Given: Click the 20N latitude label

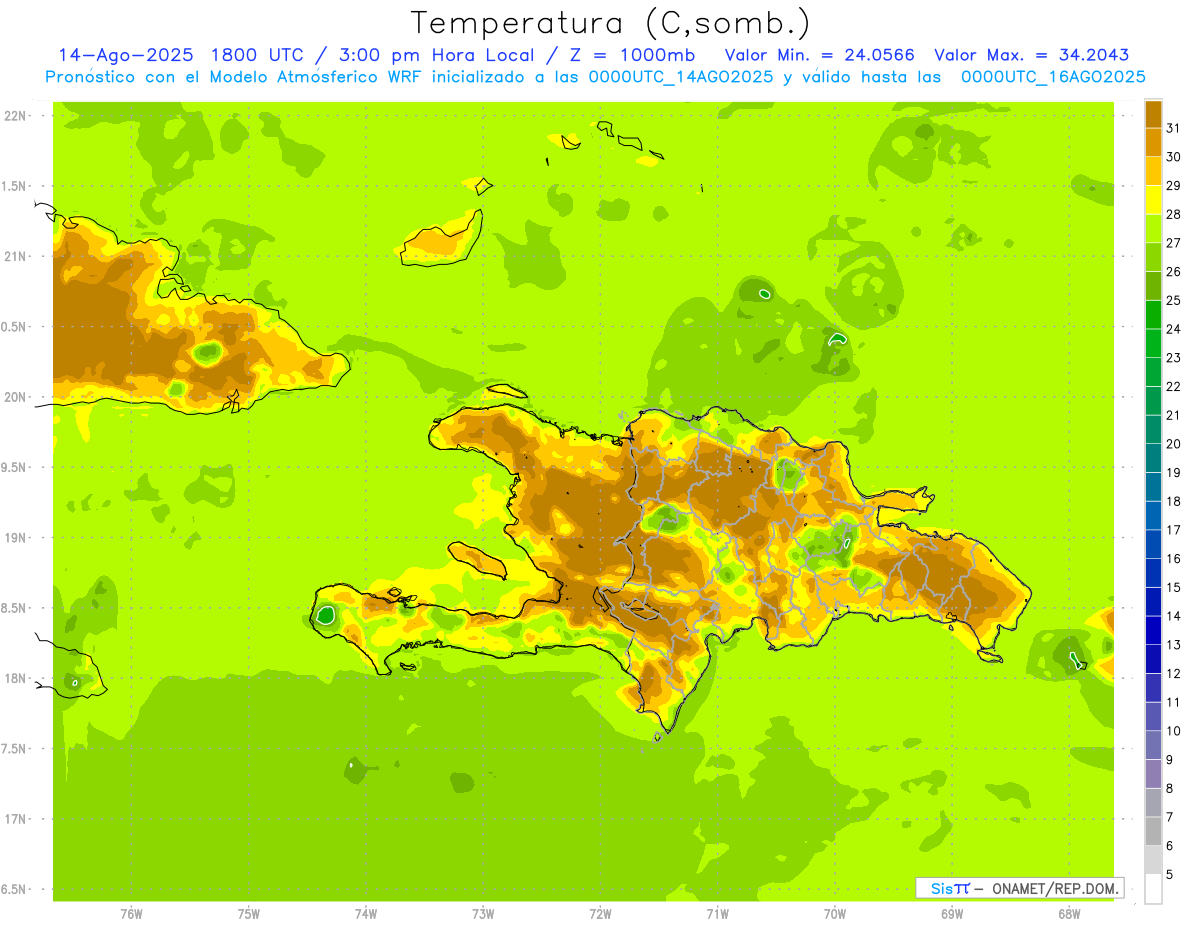Looking at the screenshot, I should 14,398.
